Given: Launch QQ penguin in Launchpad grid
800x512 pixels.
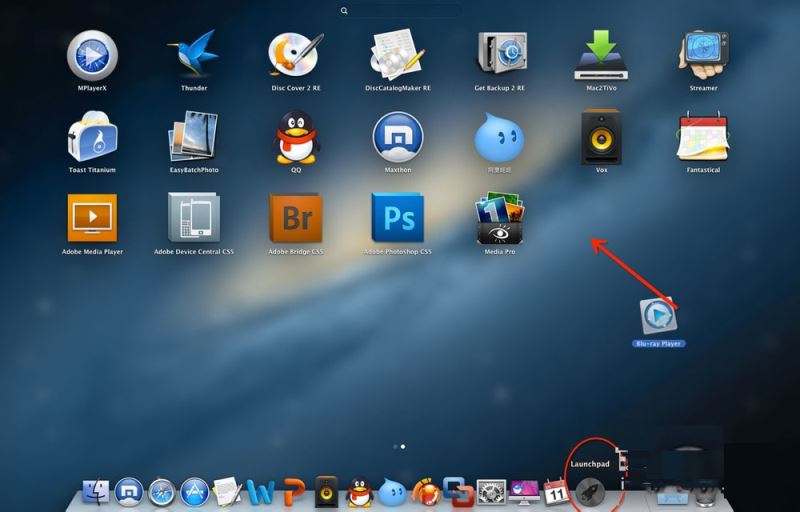Looking at the screenshot, I should (296, 138).
